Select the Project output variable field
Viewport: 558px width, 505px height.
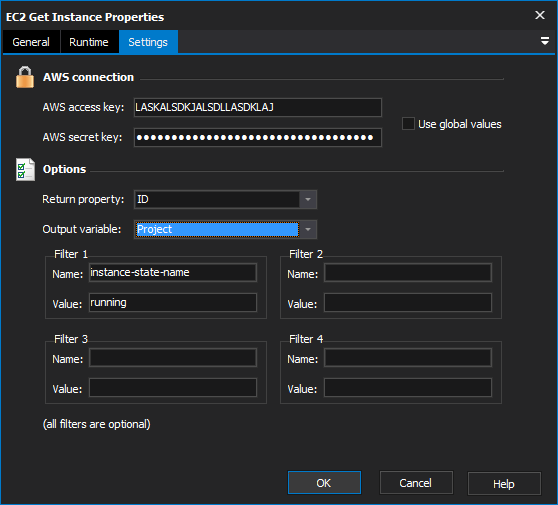pyautogui.click(x=217, y=229)
